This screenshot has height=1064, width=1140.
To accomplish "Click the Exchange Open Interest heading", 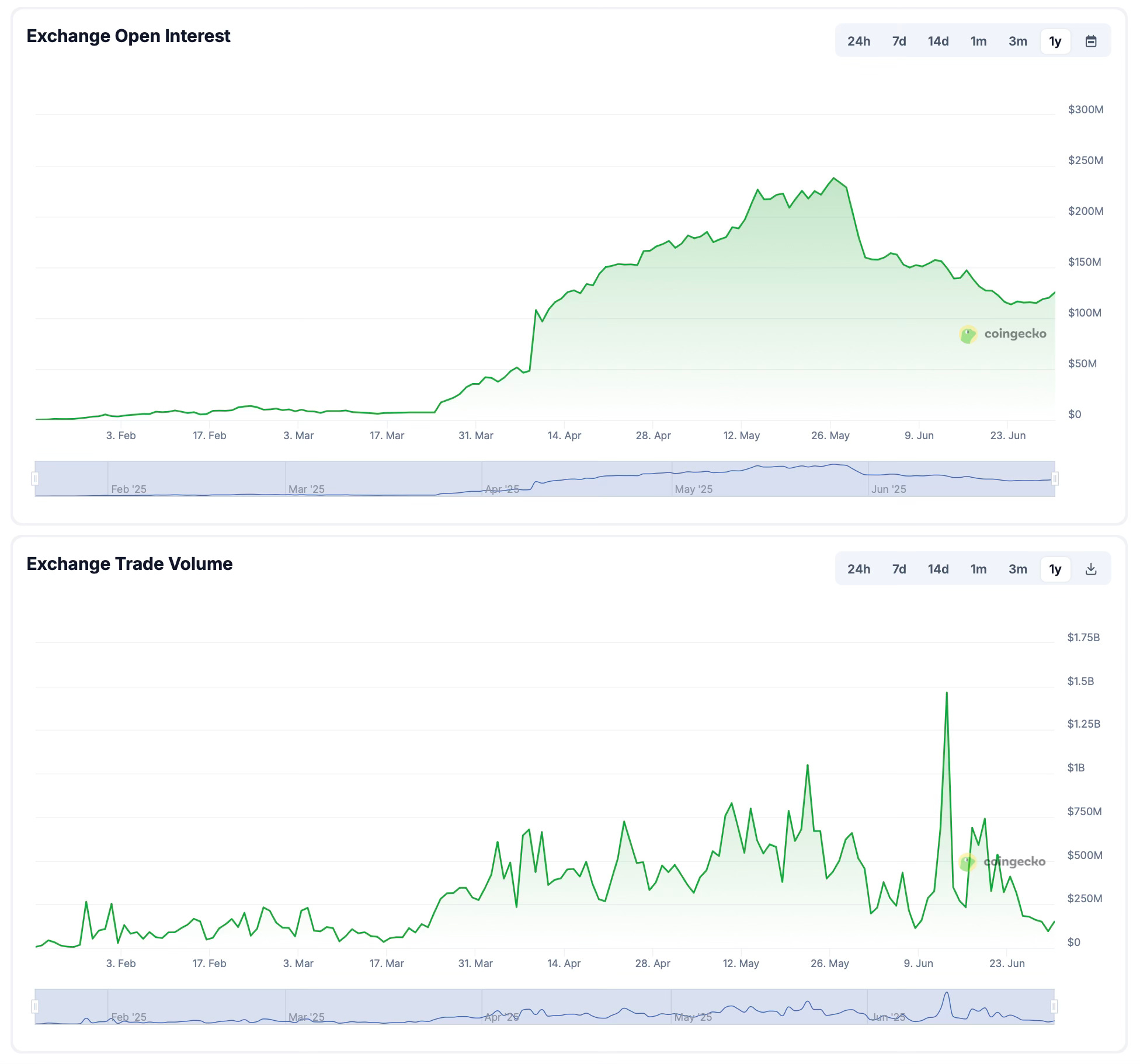I will (x=128, y=36).
